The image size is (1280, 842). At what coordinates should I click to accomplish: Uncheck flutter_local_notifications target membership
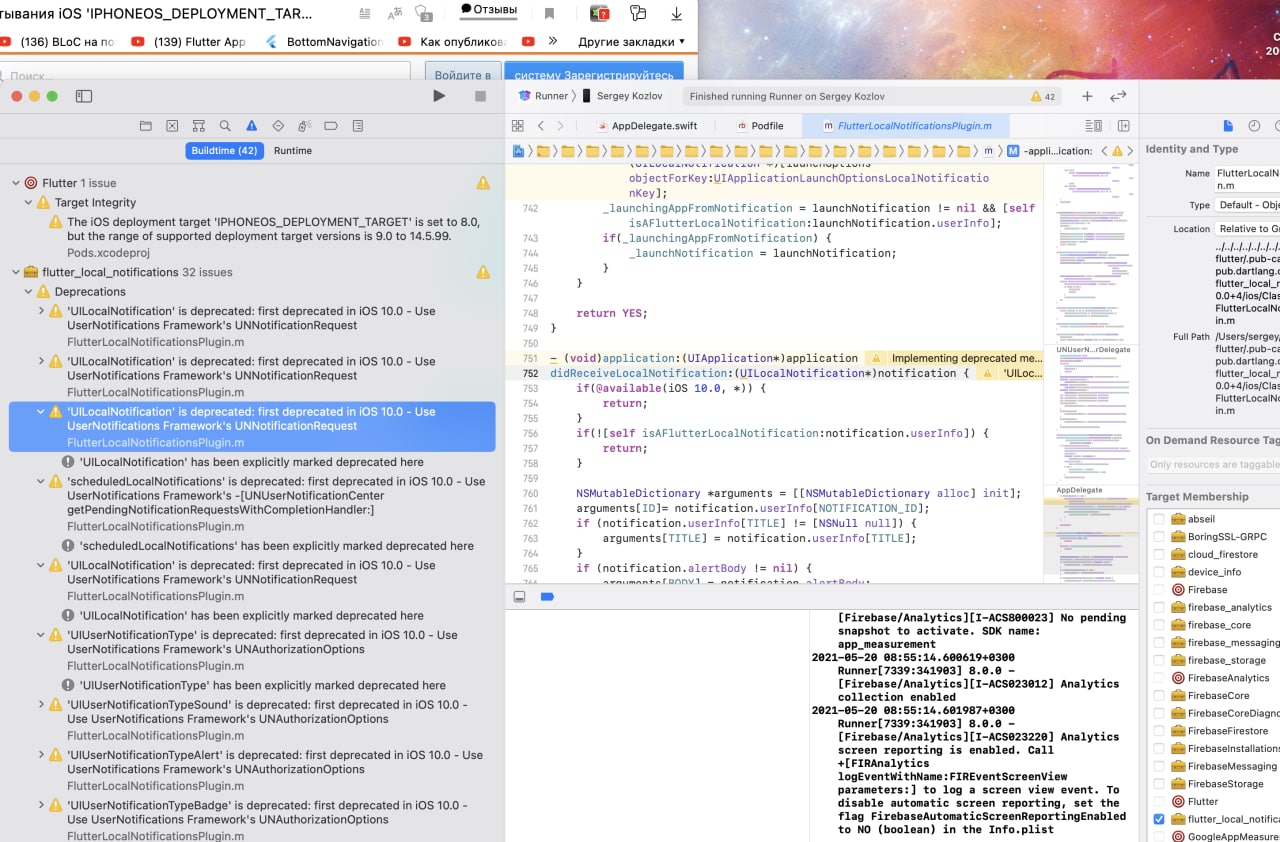tap(1159, 819)
